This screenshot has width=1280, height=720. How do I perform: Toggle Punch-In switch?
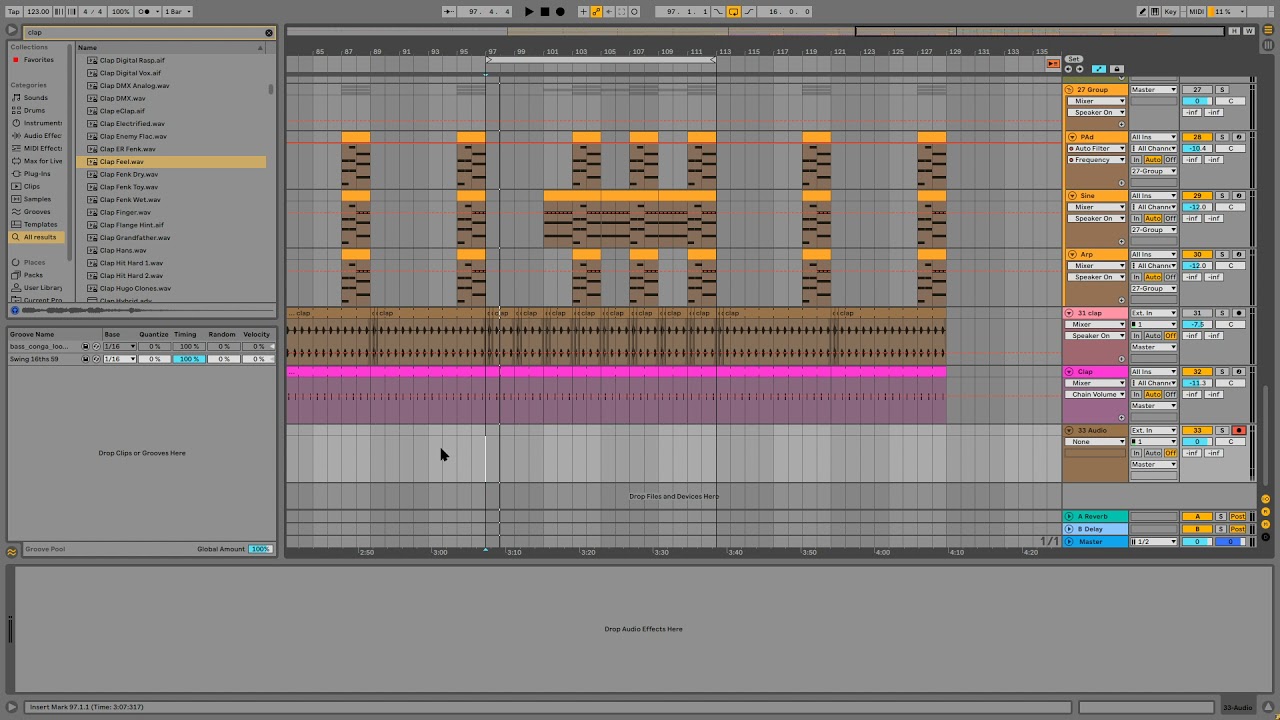(718, 12)
